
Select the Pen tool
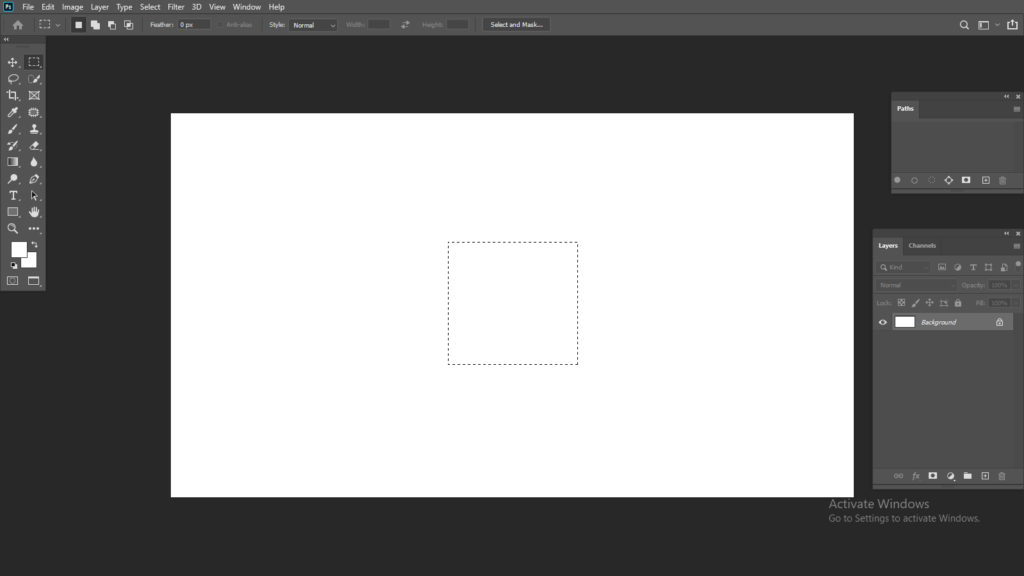(34, 179)
